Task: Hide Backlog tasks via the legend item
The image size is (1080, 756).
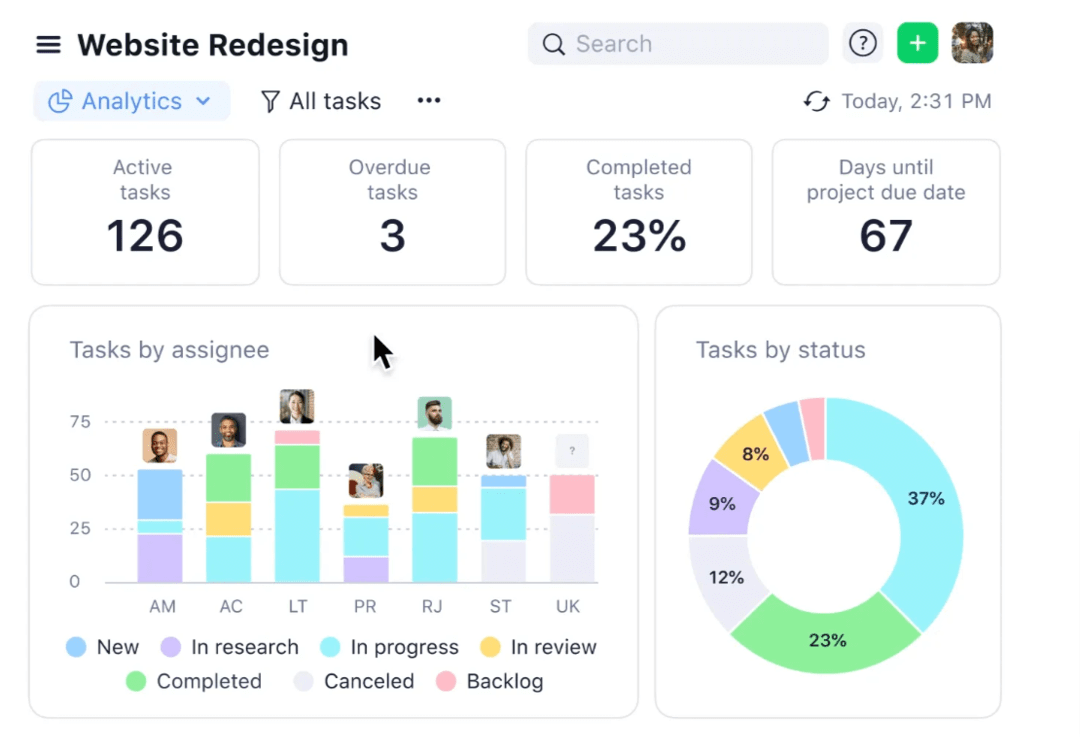Action: point(489,682)
